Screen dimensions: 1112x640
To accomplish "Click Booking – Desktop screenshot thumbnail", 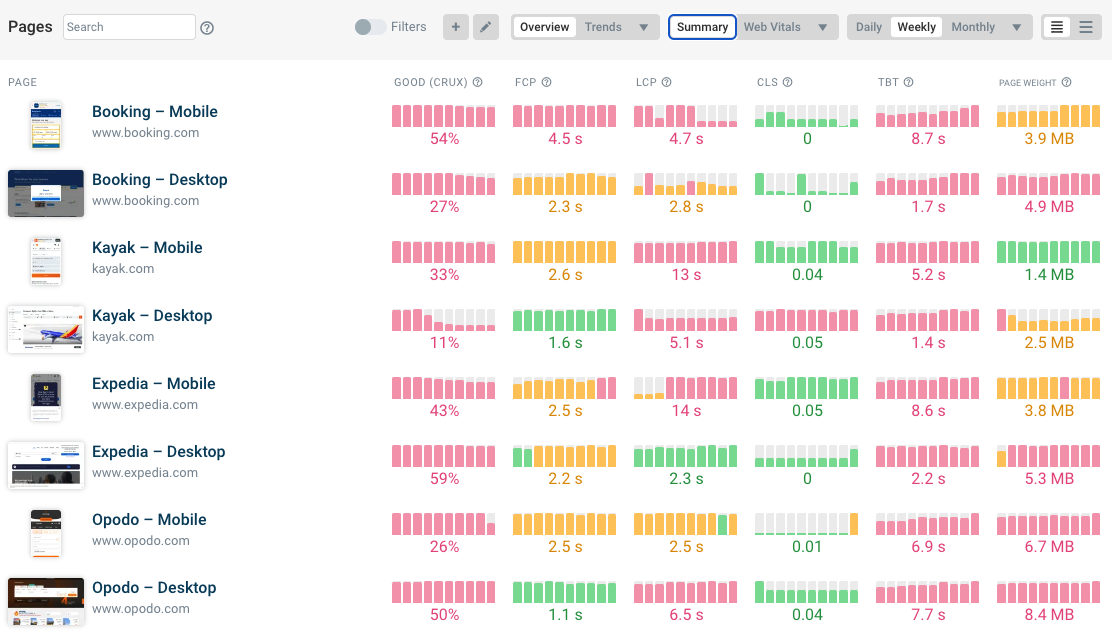I will (46, 193).
